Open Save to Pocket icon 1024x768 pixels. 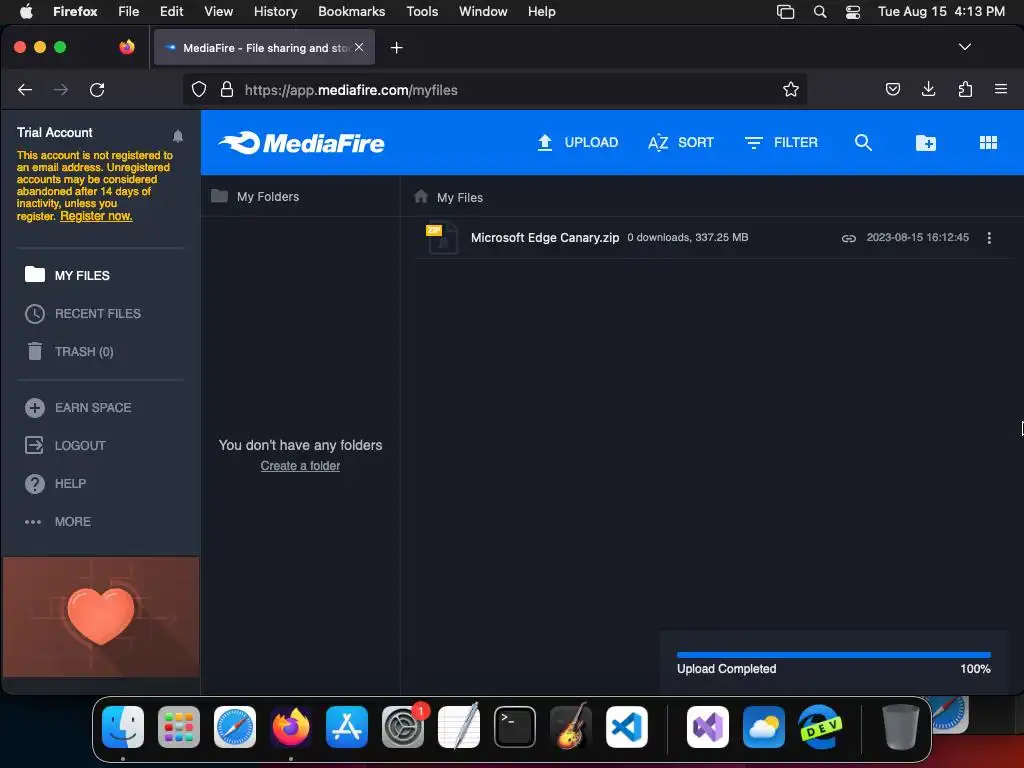tap(893, 89)
